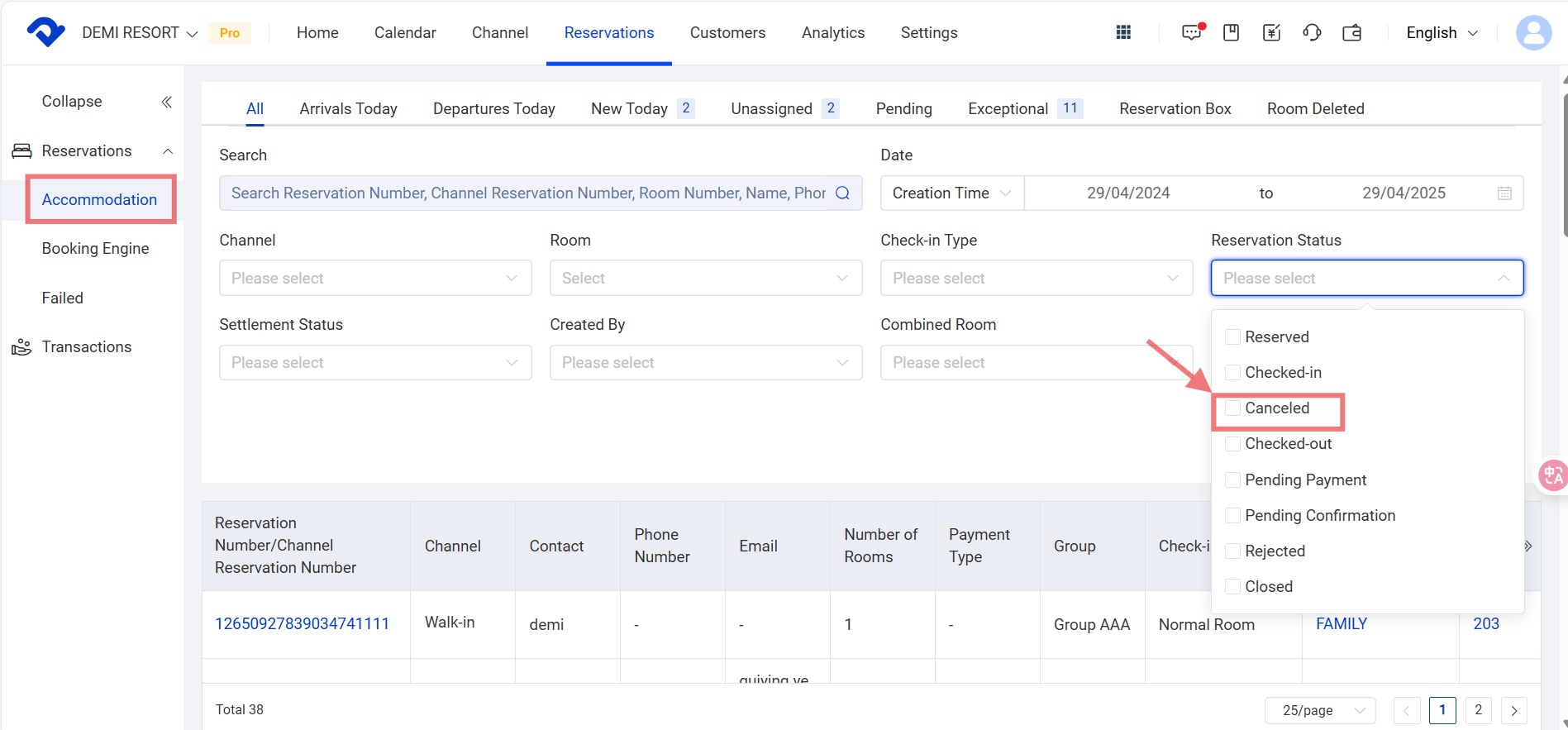The width and height of the screenshot is (1568, 730).
Task: Tick the Reserved checkbox
Action: point(1232,337)
